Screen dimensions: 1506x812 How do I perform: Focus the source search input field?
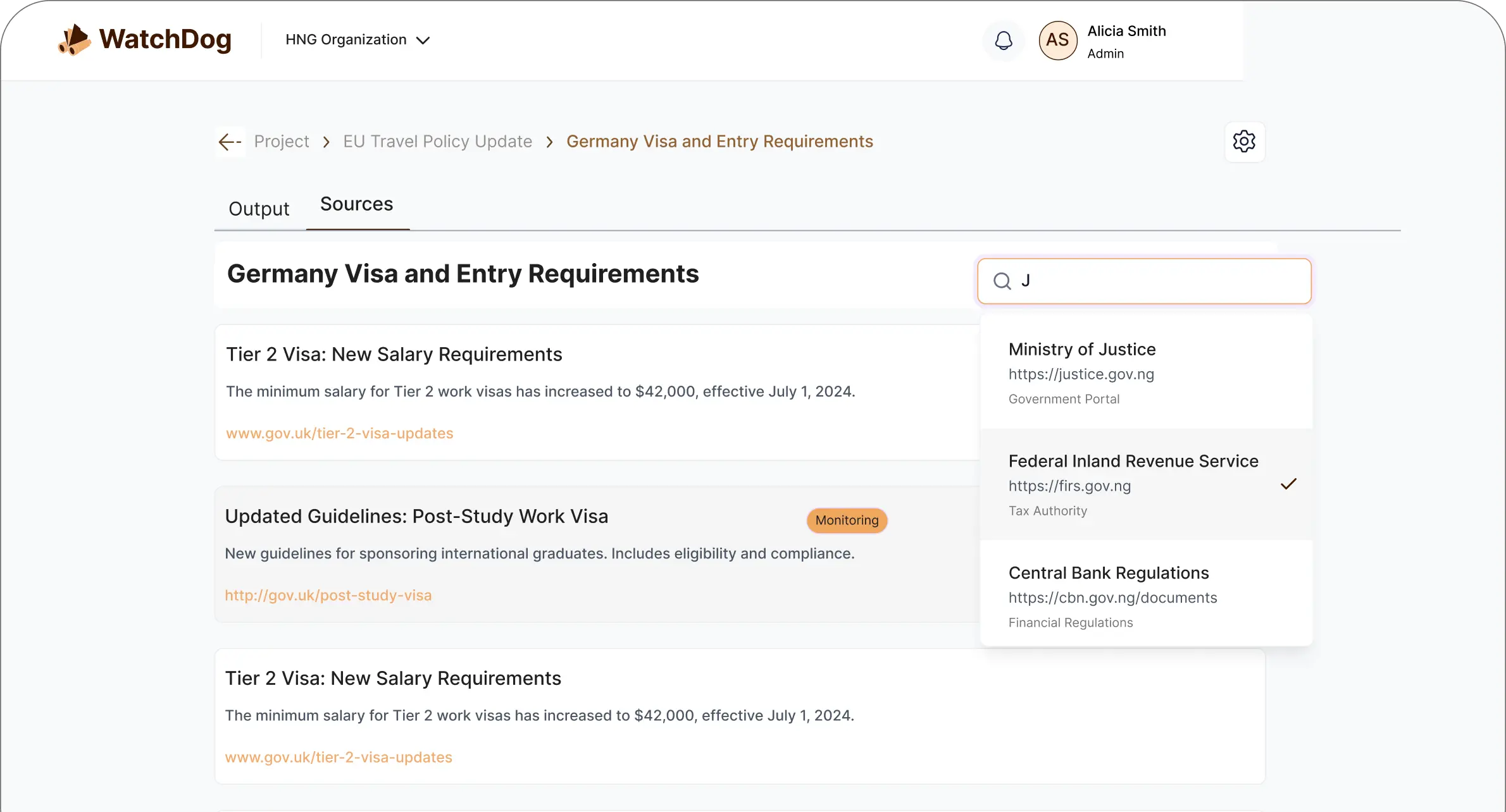1158,281
